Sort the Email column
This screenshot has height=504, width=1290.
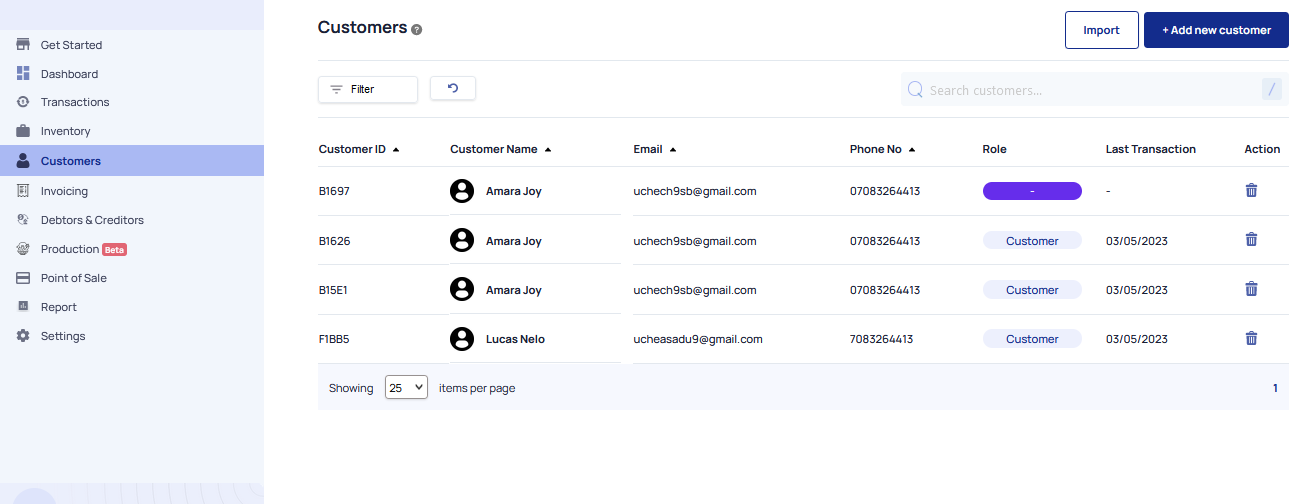coord(673,150)
